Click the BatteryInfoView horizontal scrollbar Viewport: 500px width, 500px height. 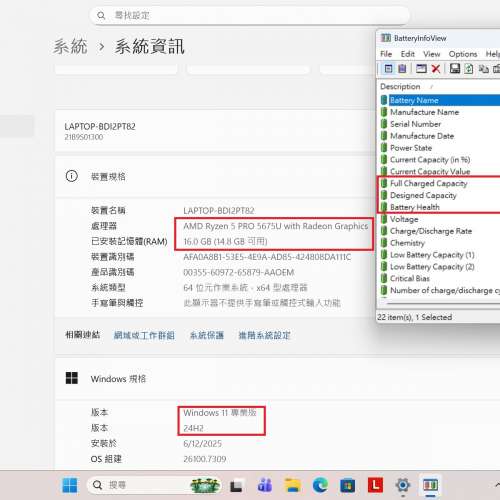[443, 304]
